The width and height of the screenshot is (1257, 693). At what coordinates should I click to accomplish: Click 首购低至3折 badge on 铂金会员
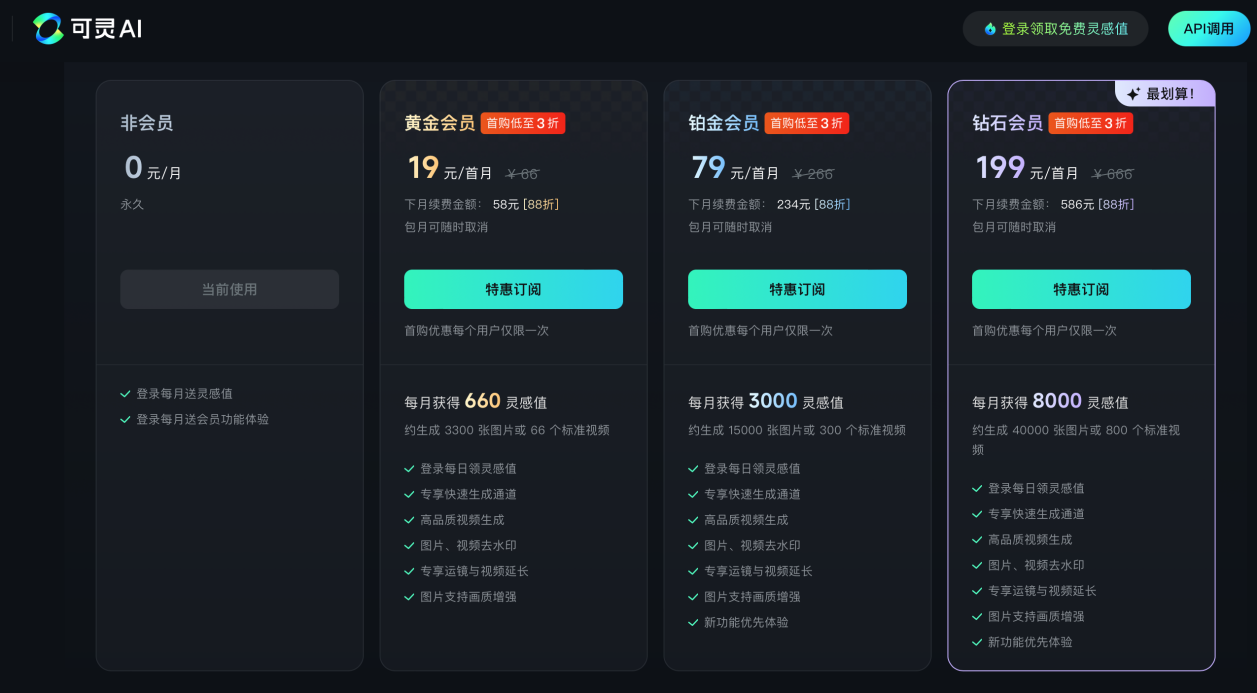pyautogui.click(x=807, y=123)
